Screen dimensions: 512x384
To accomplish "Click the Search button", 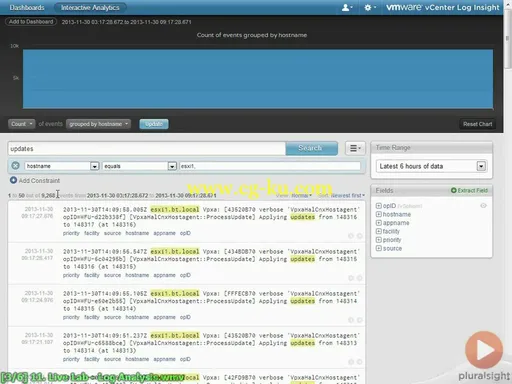I will (311, 148).
